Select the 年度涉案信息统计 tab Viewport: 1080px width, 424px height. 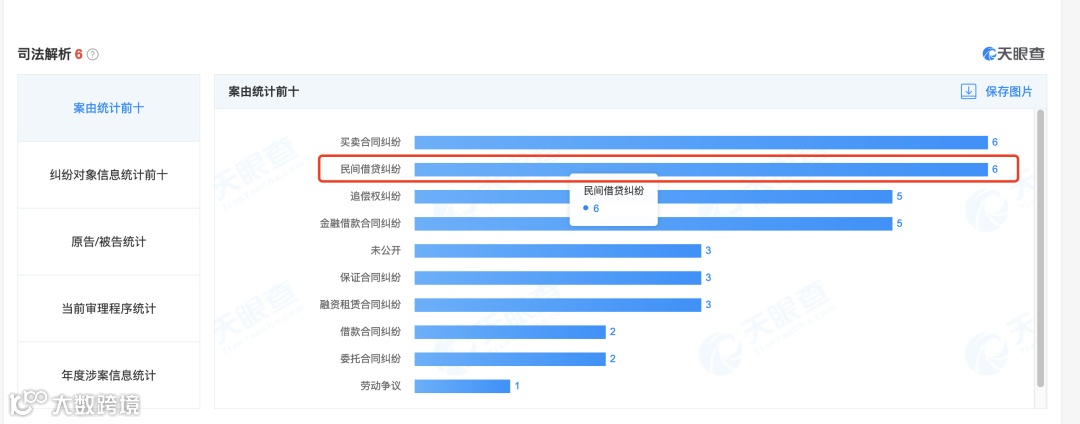(109, 375)
